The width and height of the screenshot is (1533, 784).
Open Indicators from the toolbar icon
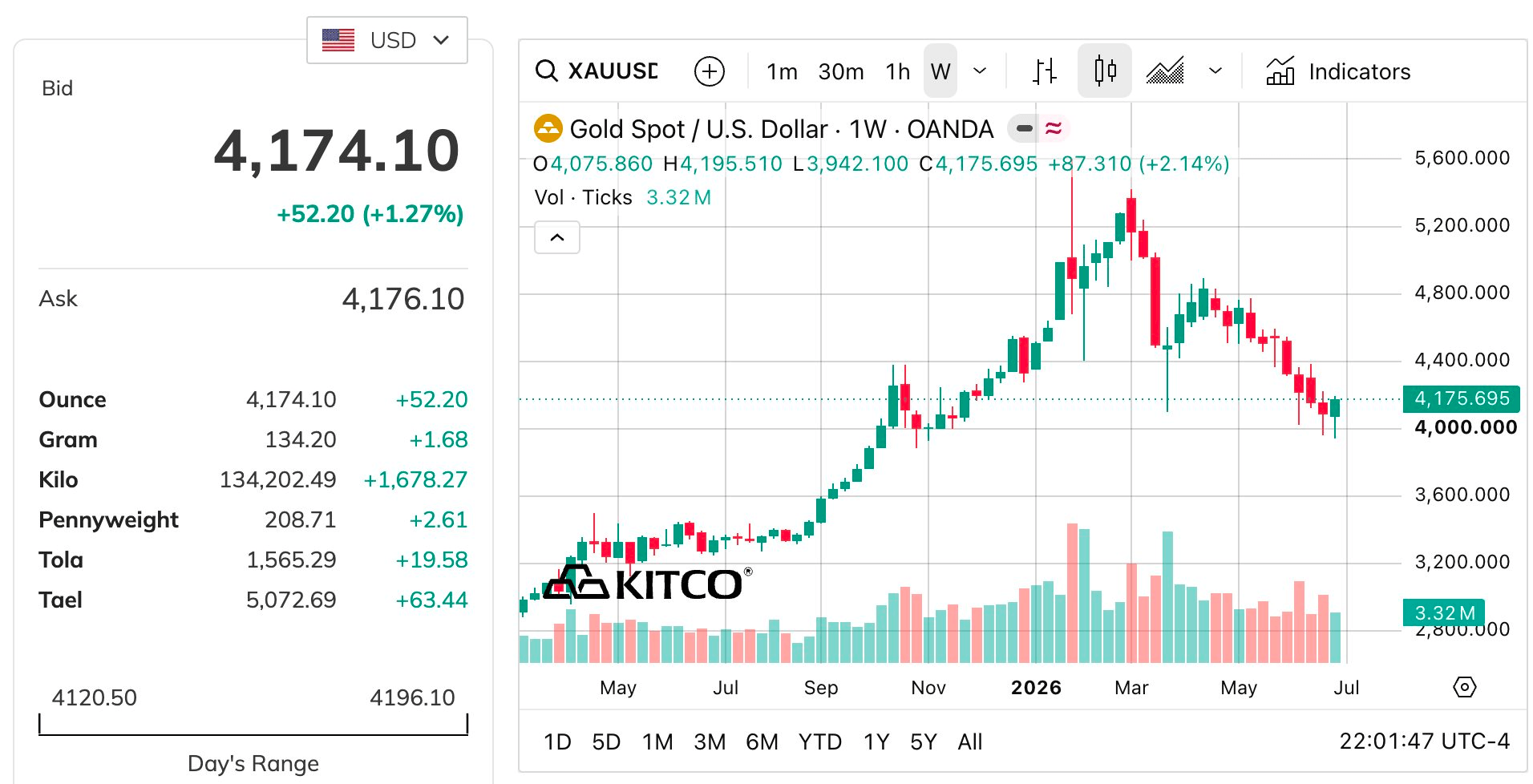click(x=1280, y=71)
